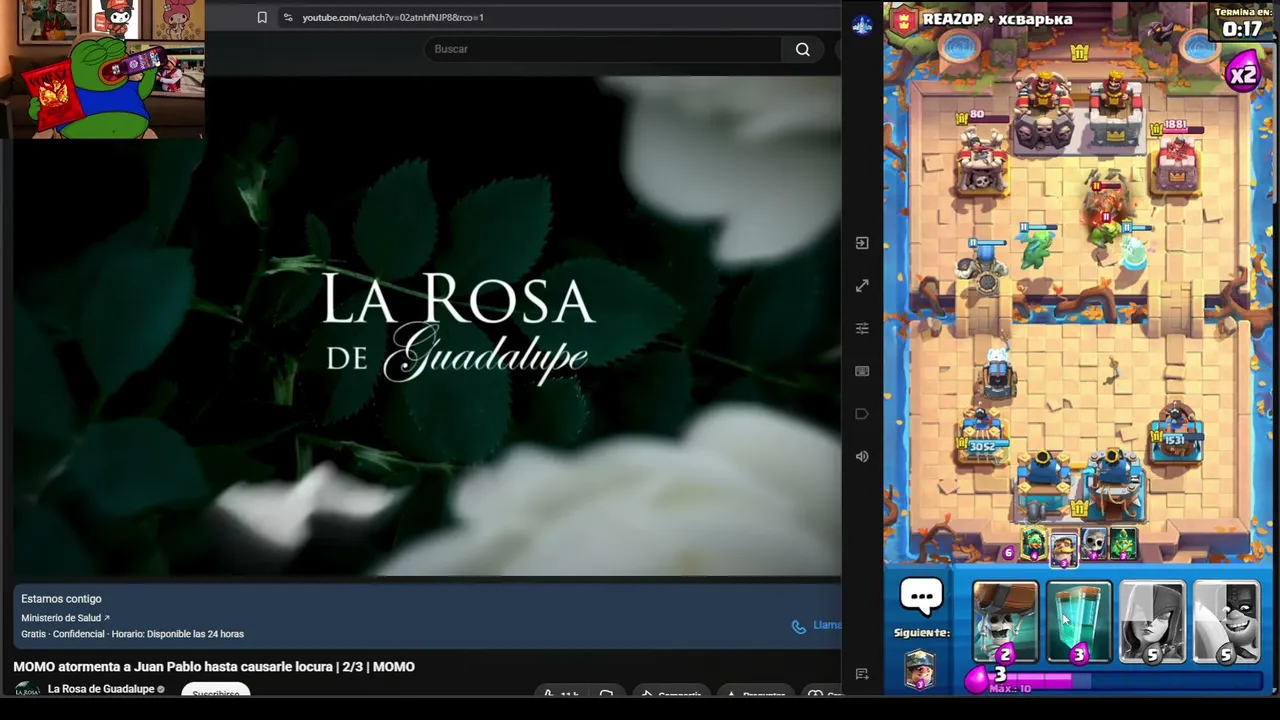Open the emulator keyboard mapping icon

click(x=862, y=371)
